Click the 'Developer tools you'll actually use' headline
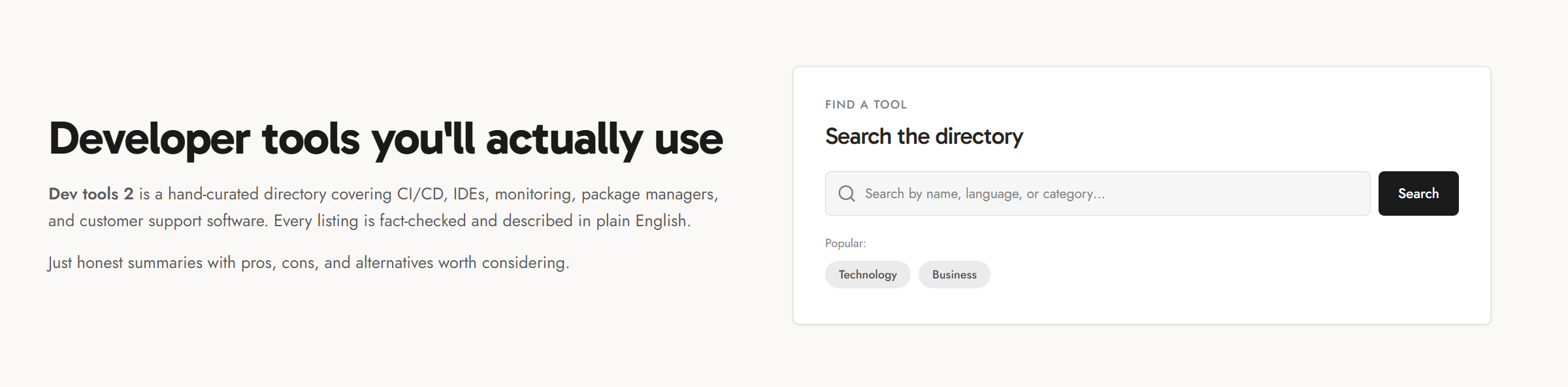Image resolution: width=1568 pixels, height=387 pixels. (x=385, y=139)
